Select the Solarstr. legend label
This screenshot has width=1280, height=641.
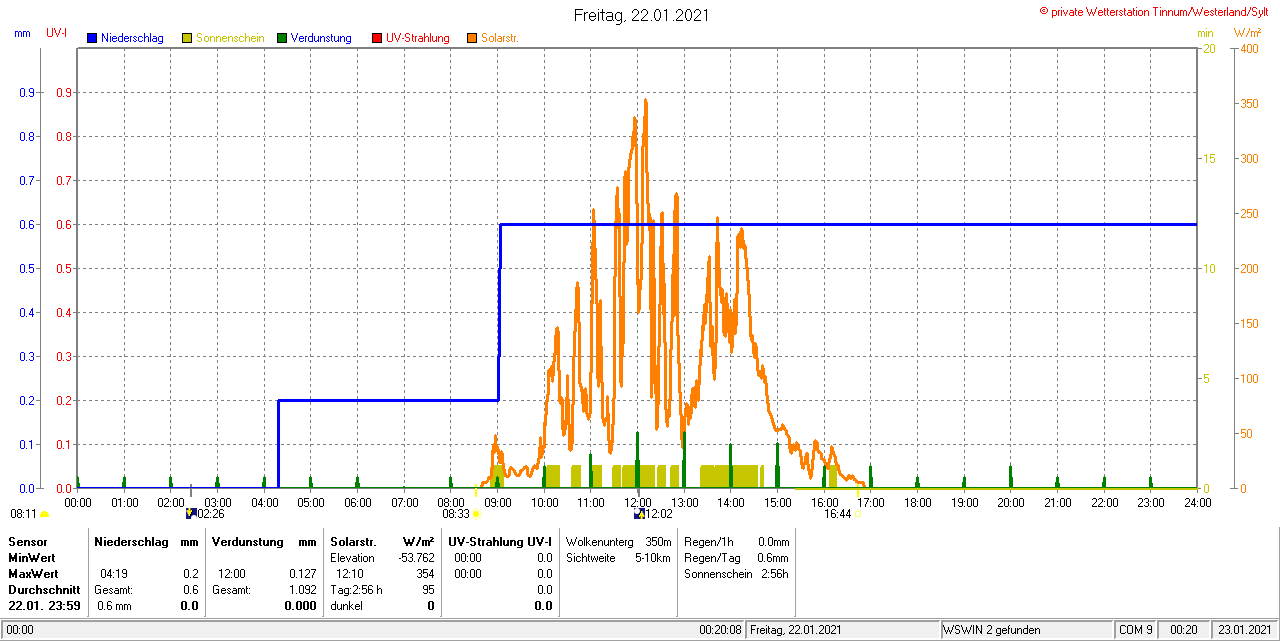[499, 38]
